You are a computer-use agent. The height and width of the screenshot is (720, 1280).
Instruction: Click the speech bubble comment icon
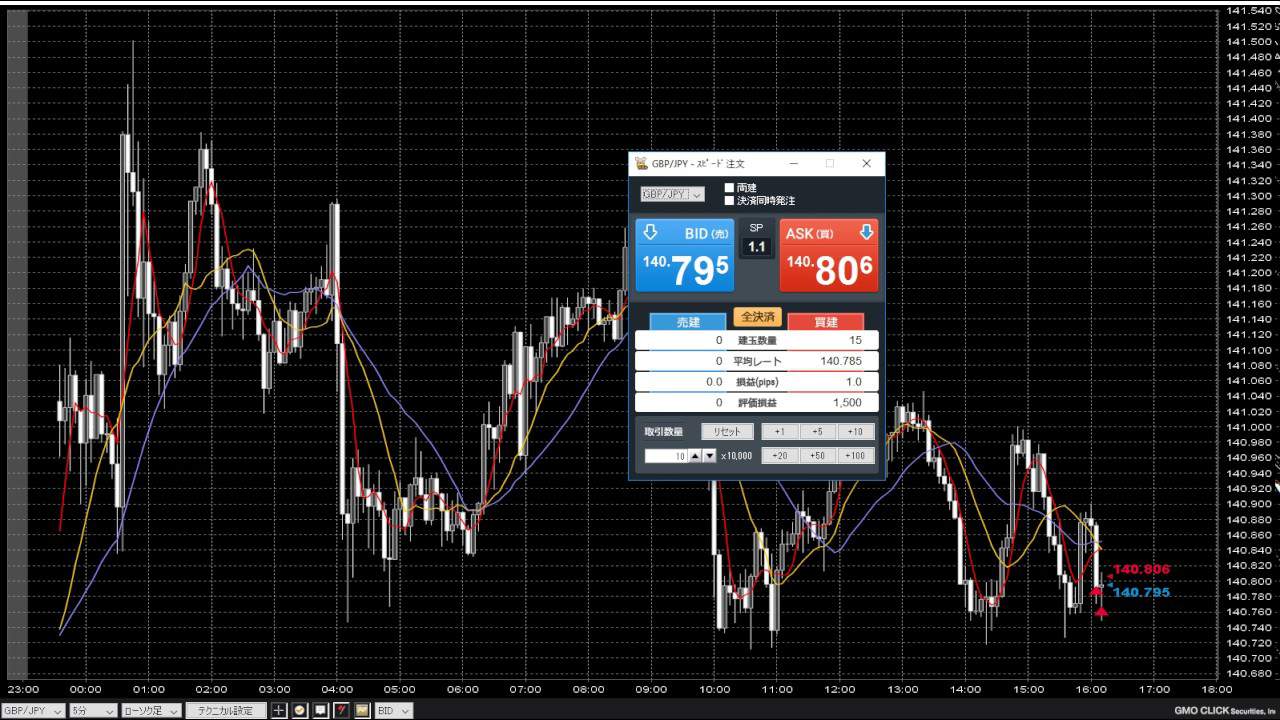click(320, 711)
